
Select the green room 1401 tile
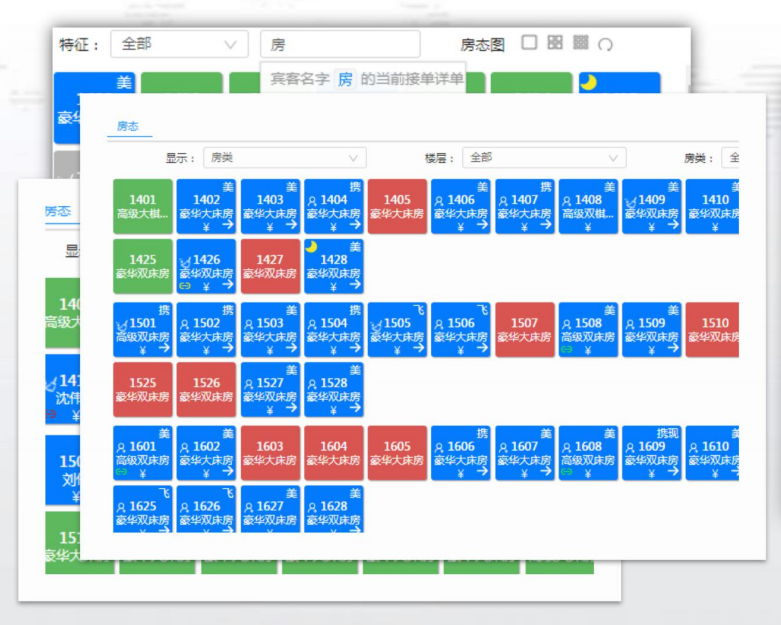click(x=143, y=206)
